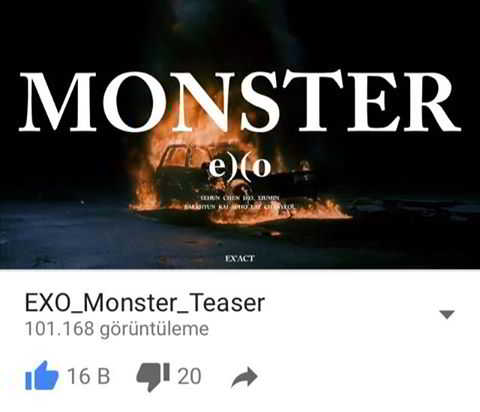Select the EXO_Monster_Teaser video title
Viewport: 480px width, 412px height.
point(145,303)
